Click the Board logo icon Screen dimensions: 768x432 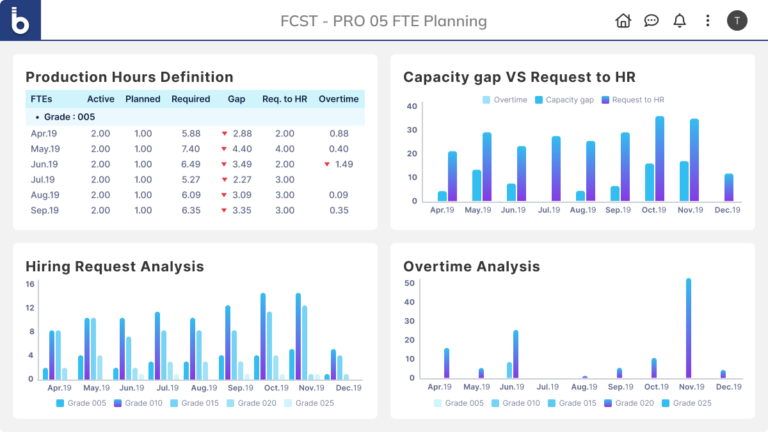[x=20, y=20]
